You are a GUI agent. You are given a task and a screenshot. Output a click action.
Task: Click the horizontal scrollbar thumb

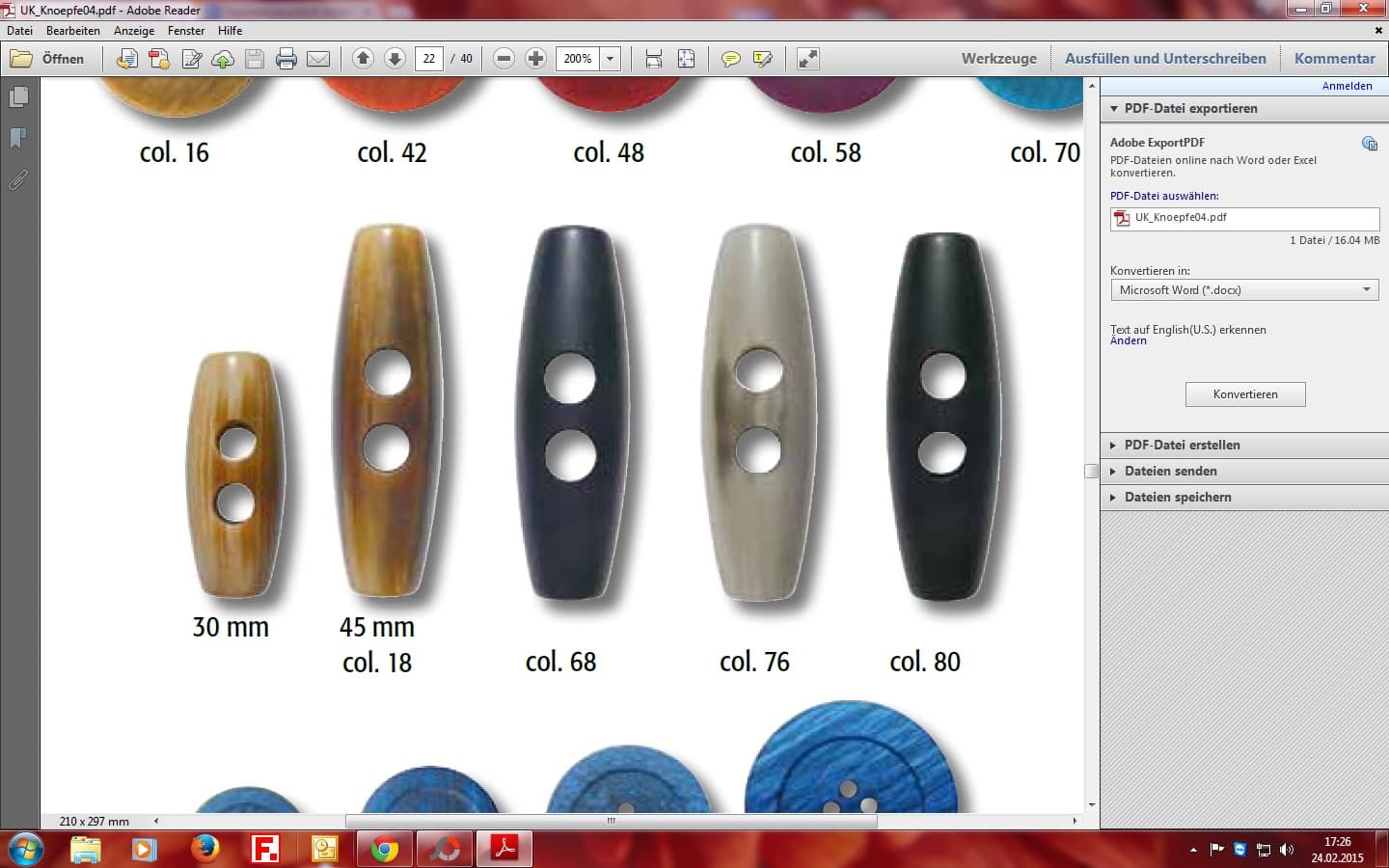click(611, 821)
